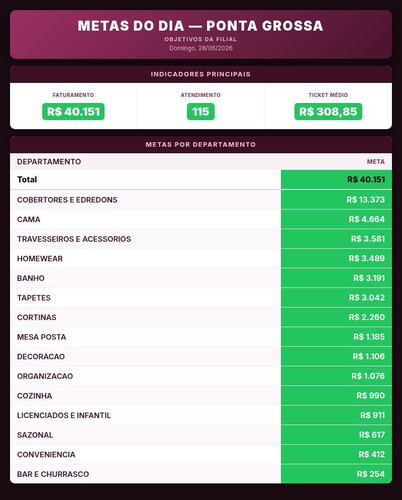Click the LICENCIADOS E INFANTIL row

(x=201, y=415)
